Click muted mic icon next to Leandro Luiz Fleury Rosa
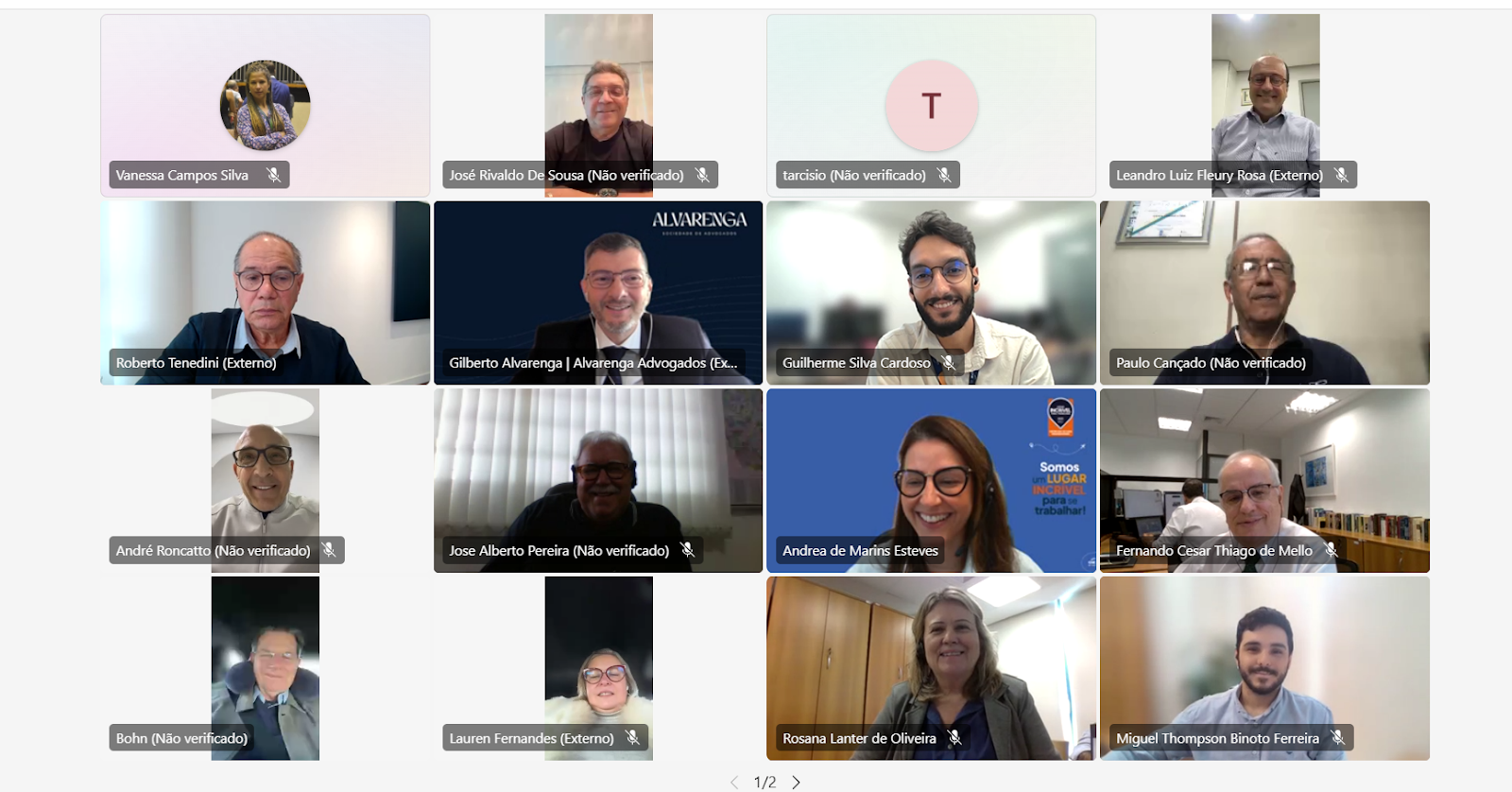Screen dimensions: 1512x792 click(1341, 175)
